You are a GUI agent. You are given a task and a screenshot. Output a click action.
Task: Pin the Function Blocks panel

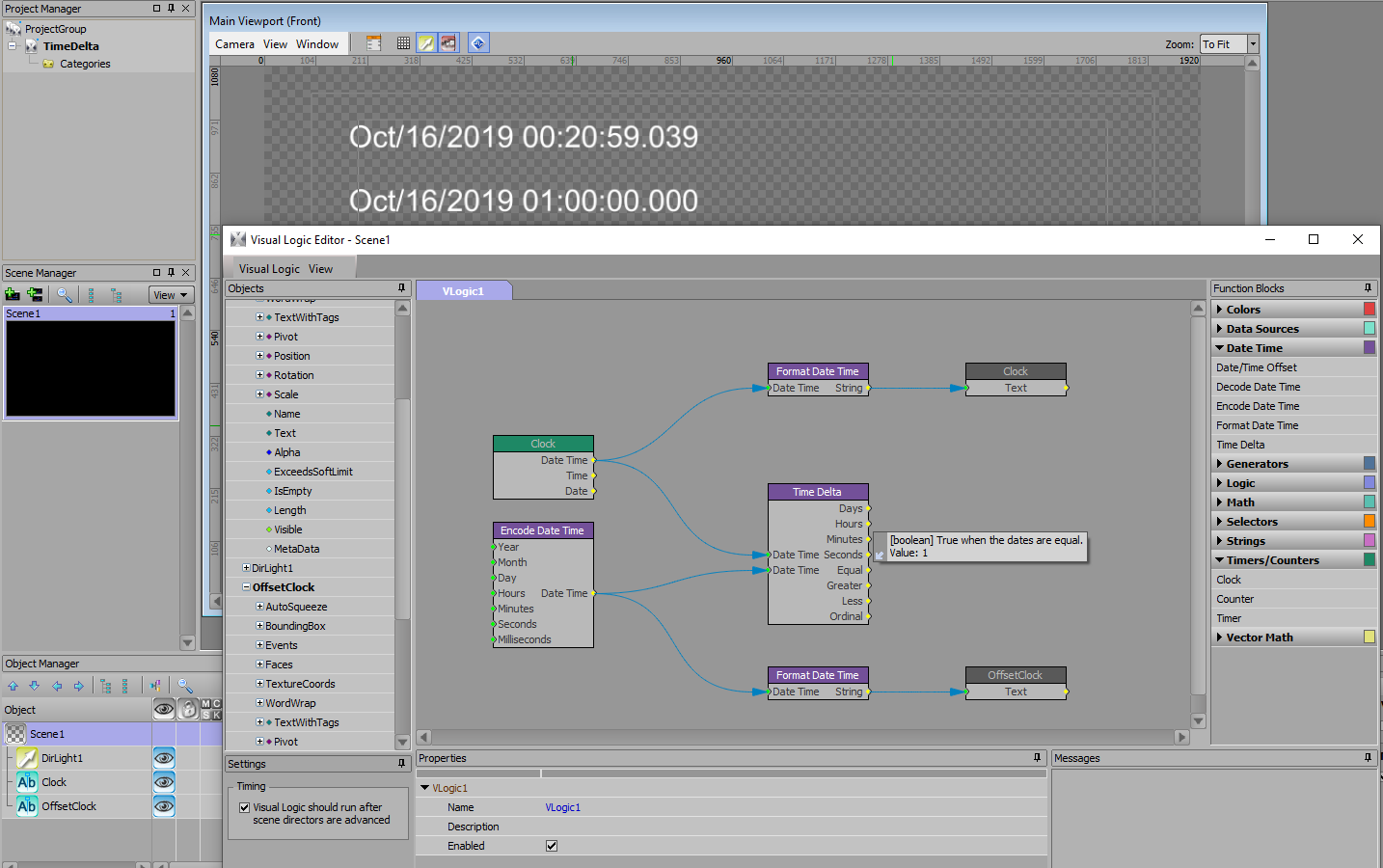(1368, 288)
